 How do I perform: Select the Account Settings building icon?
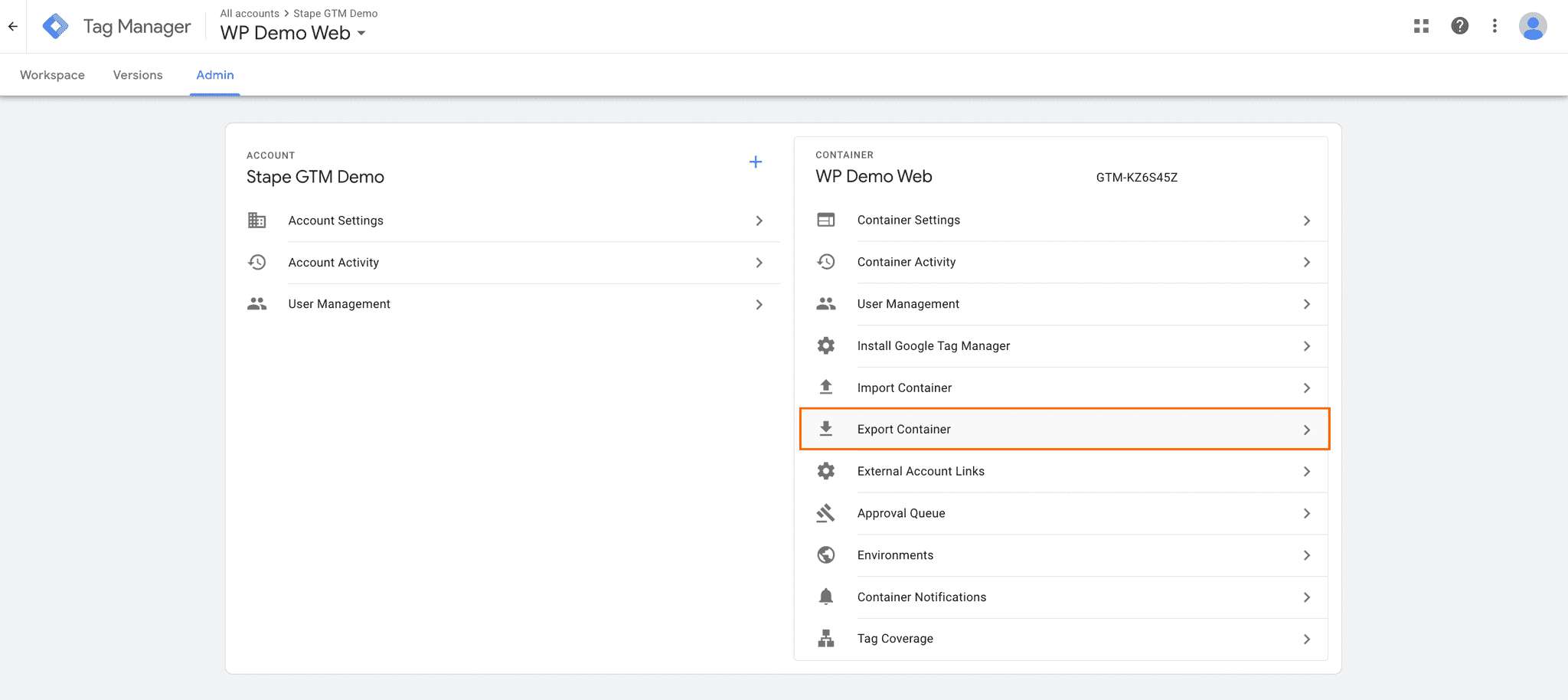click(258, 221)
